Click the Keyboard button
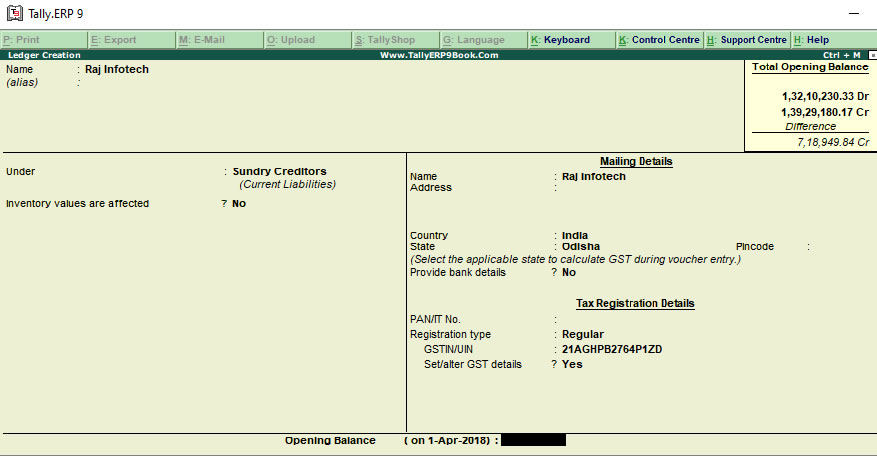Viewport: 877px width, 456px height. click(x=571, y=40)
